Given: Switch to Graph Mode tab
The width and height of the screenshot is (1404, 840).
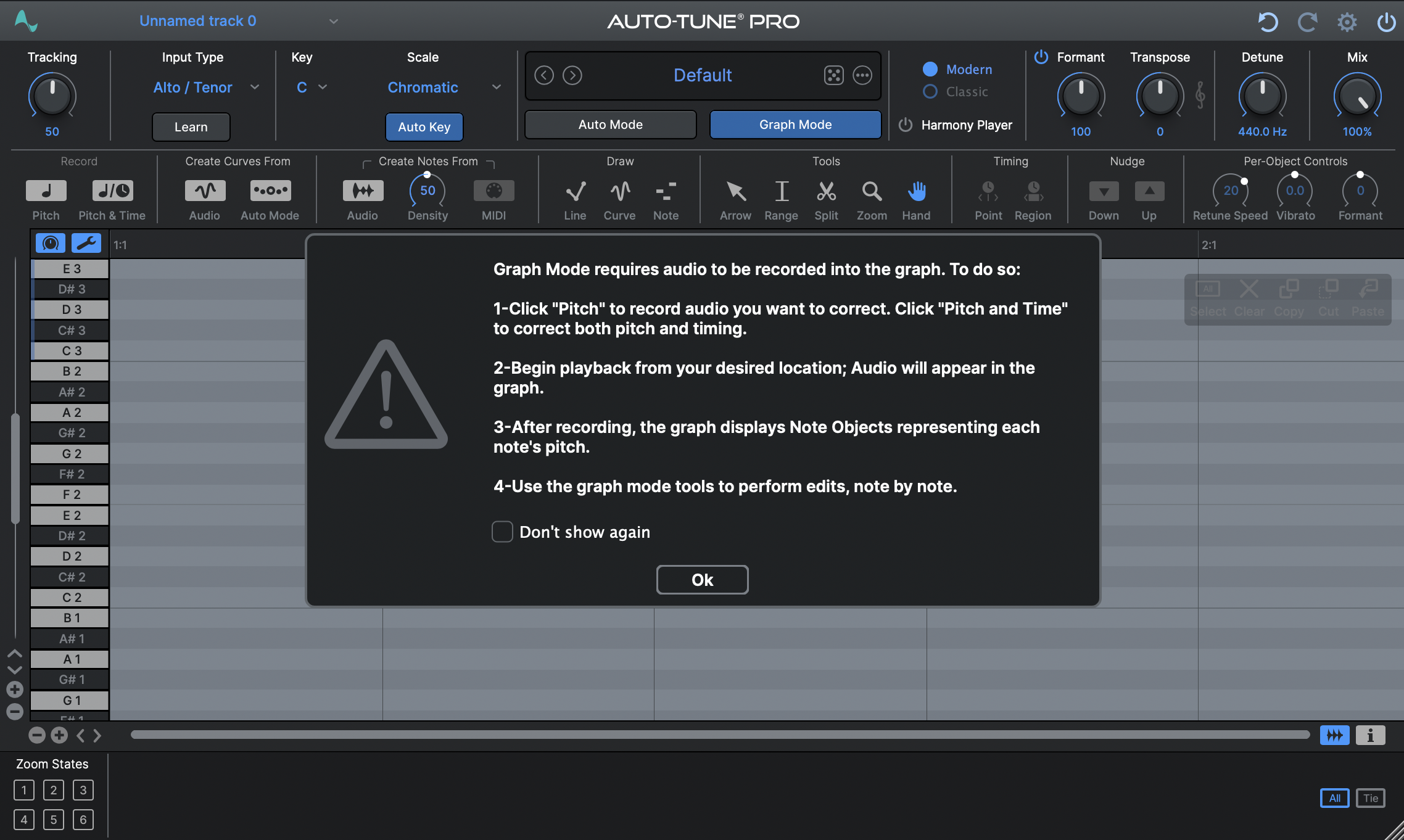Looking at the screenshot, I should tap(795, 125).
